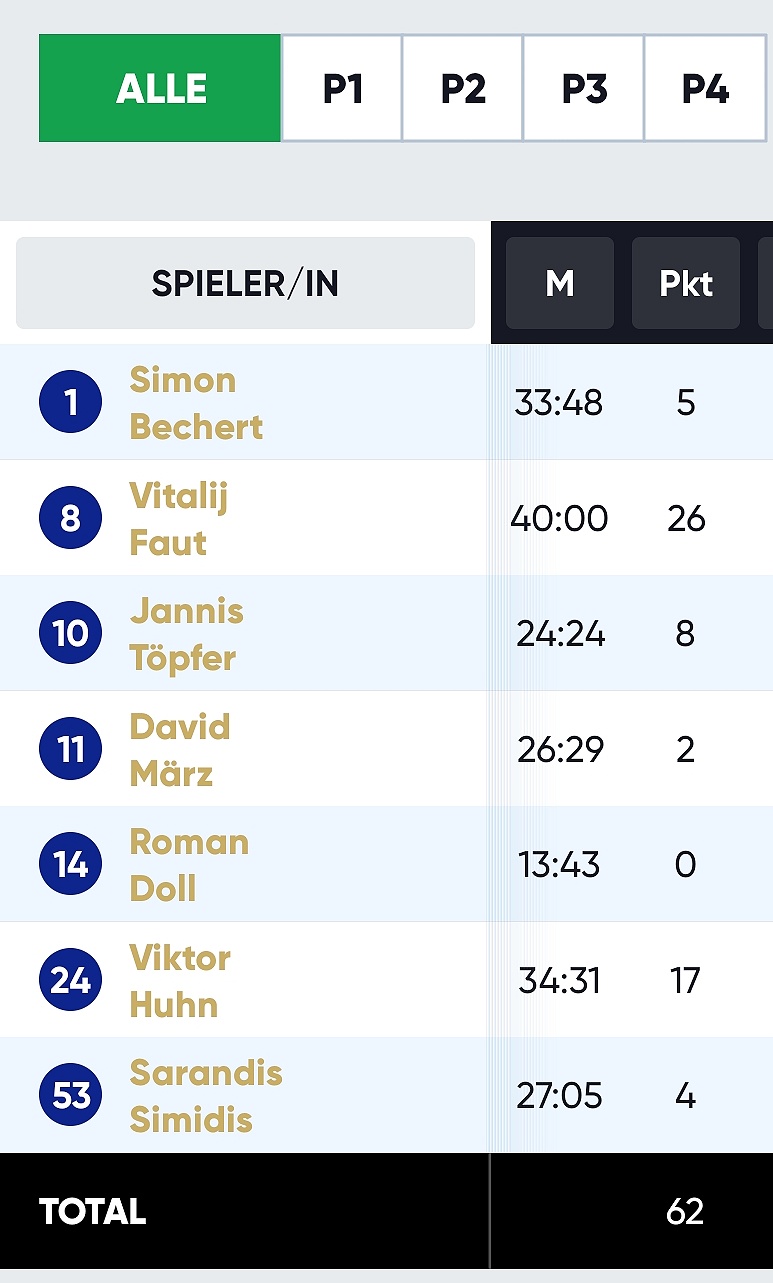Open the P3 period tab

point(584,88)
